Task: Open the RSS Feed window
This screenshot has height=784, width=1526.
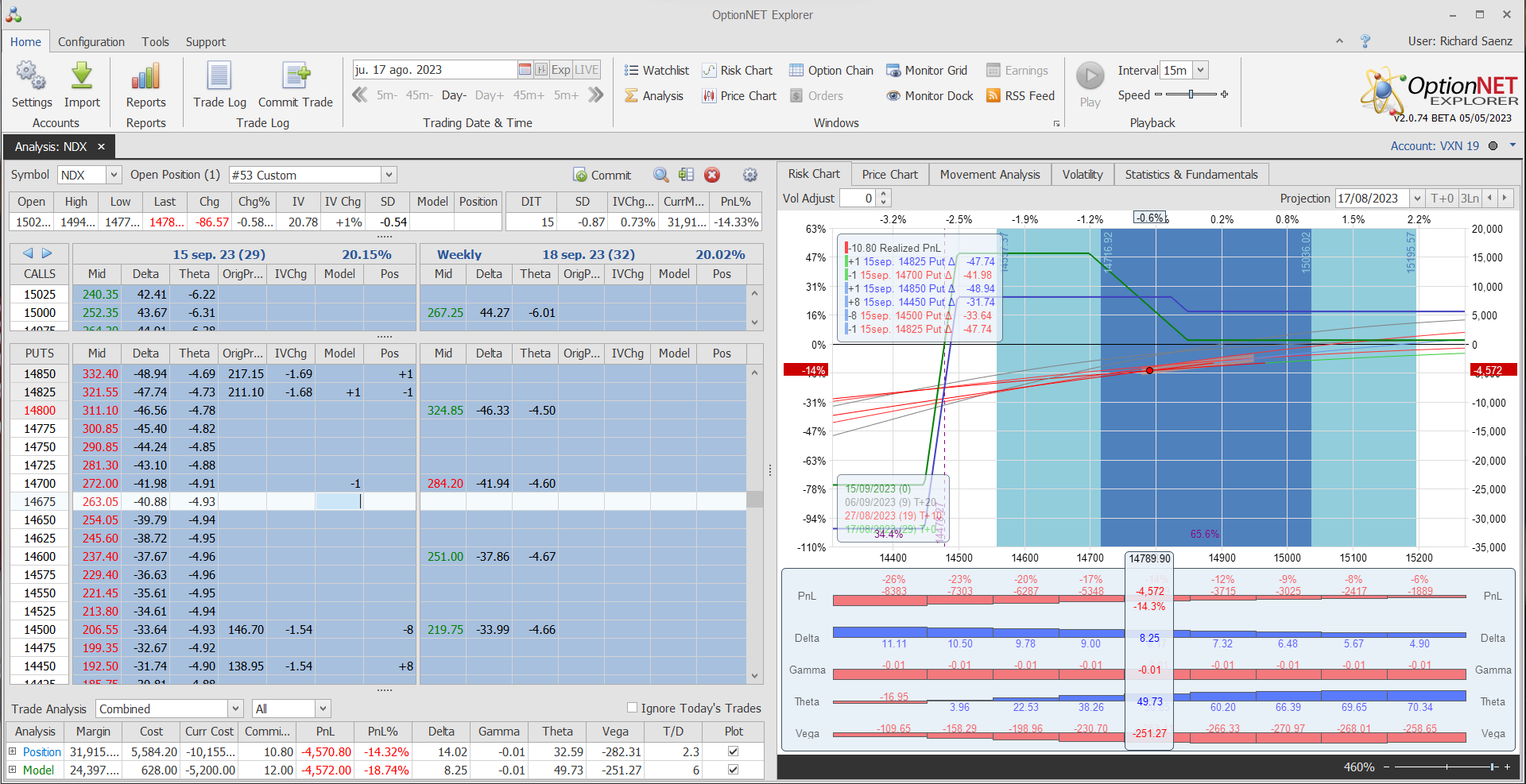Action: click(1021, 96)
